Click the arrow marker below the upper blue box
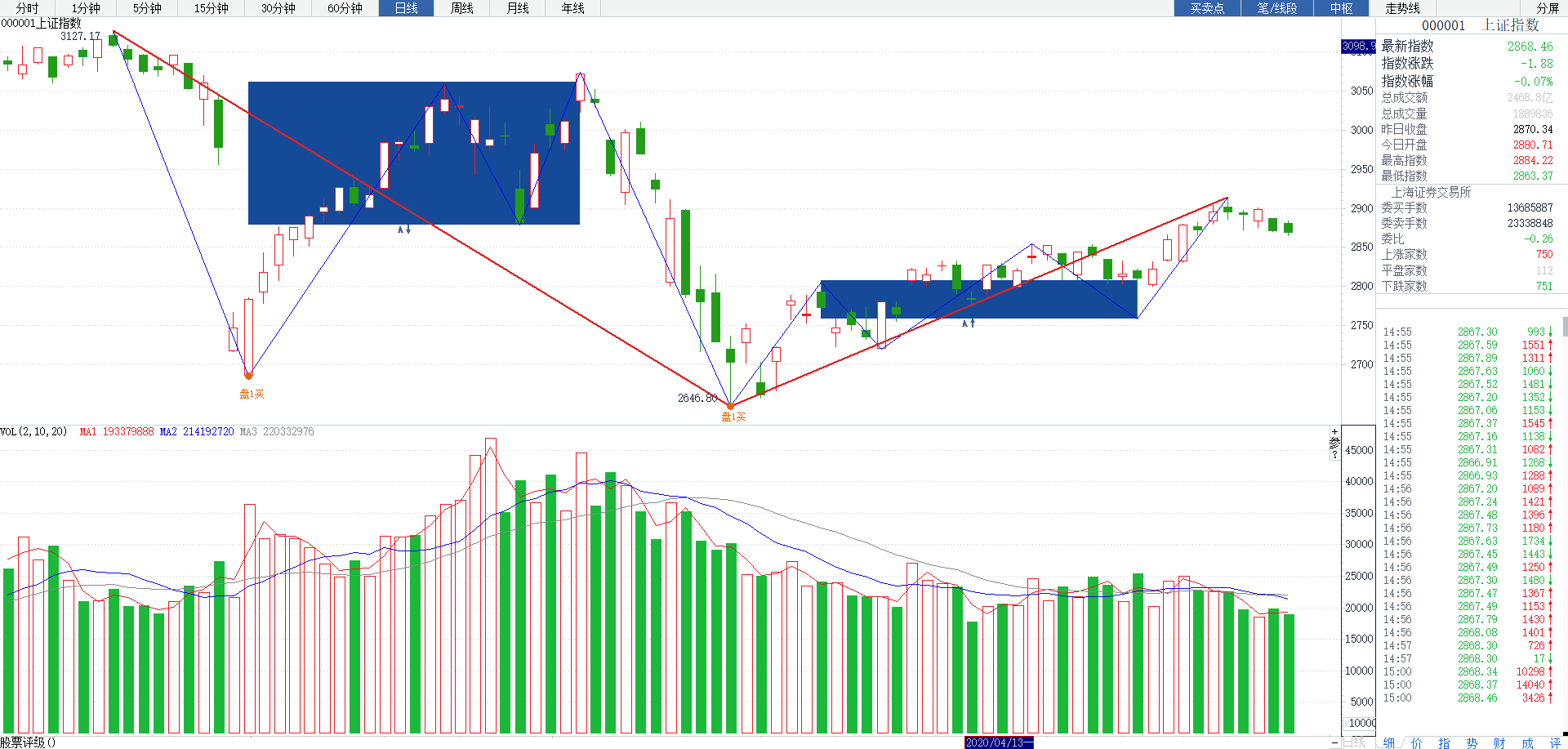Image resolution: width=1568 pixels, height=749 pixels. 404,230
